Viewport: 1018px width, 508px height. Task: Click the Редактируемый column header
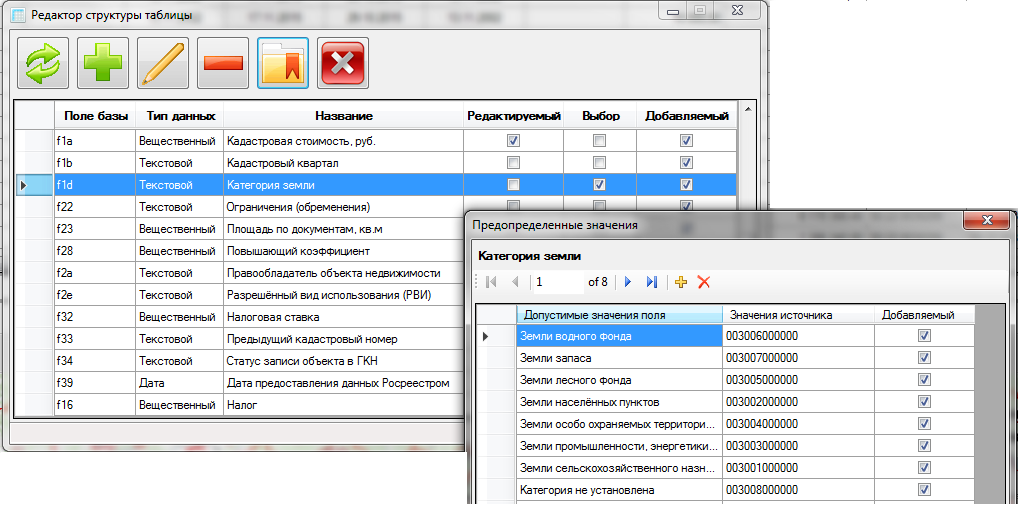coord(514,116)
